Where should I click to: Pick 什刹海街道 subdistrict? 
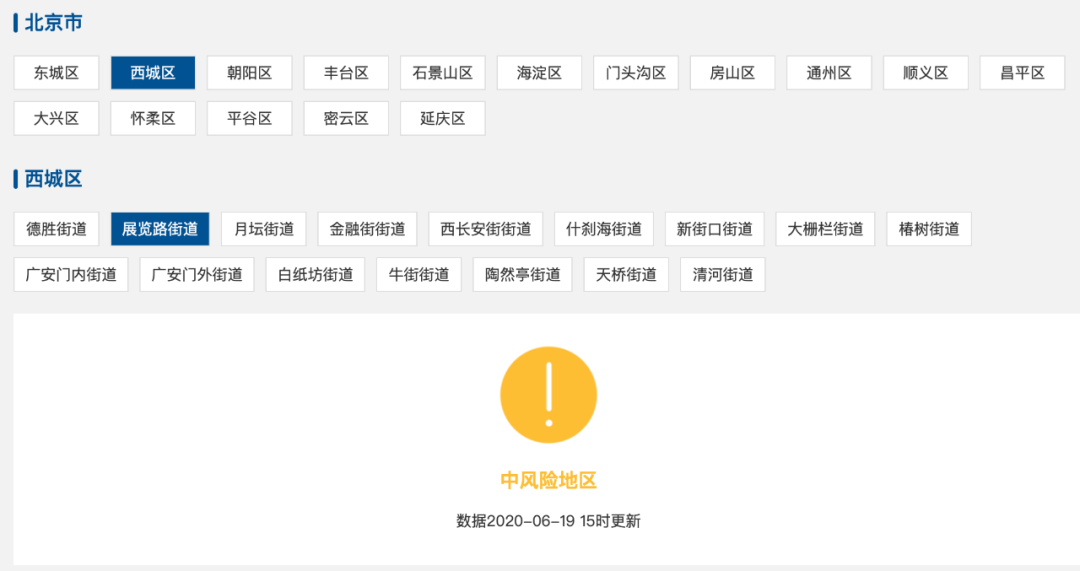pyautogui.click(x=604, y=229)
